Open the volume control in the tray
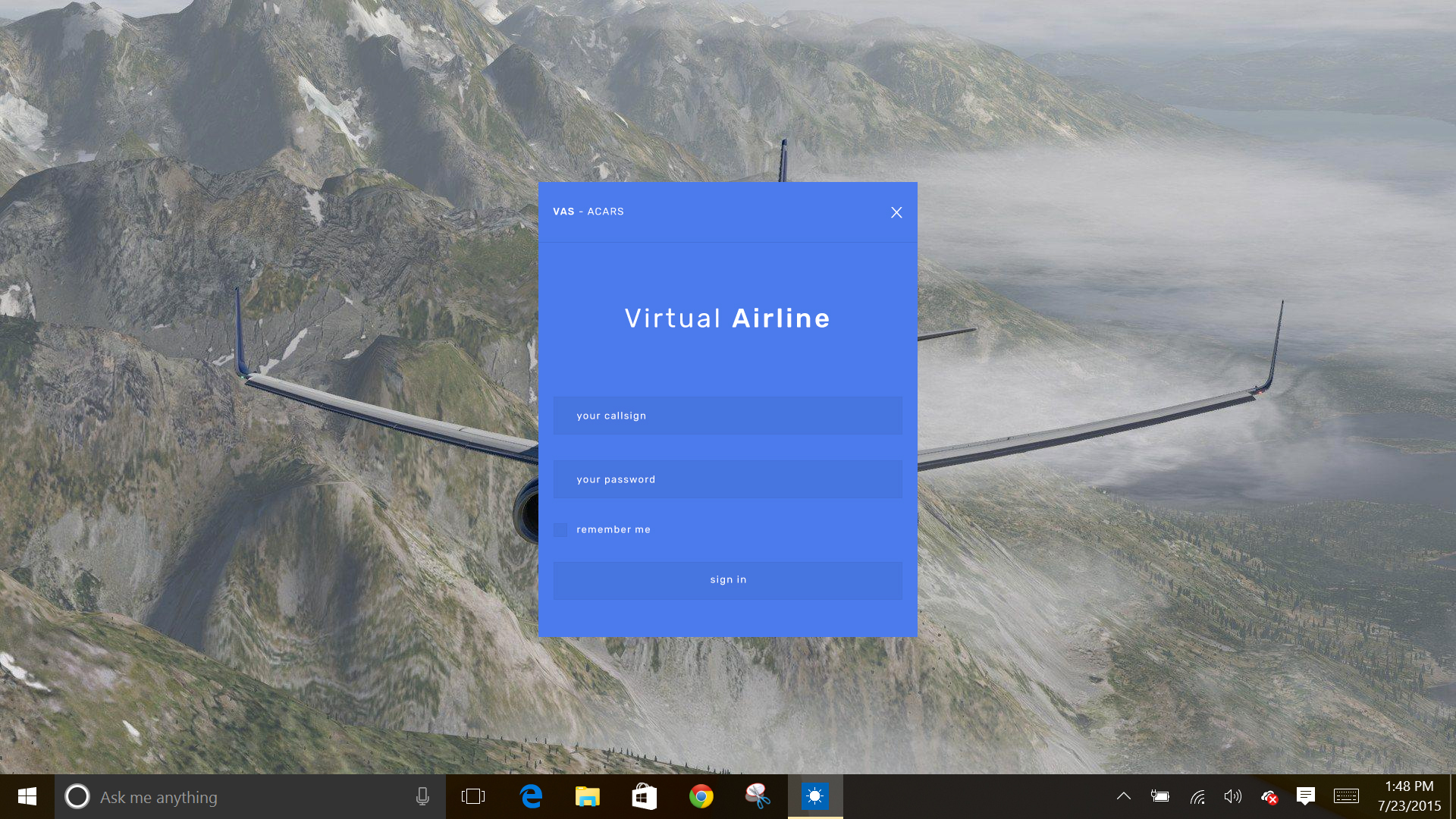Image resolution: width=1456 pixels, height=819 pixels. [x=1232, y=796]
